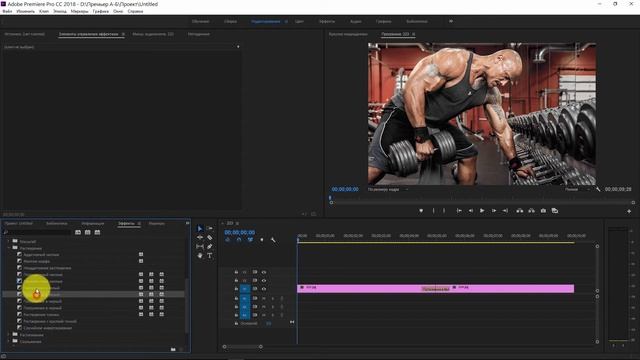The image size is (640, 360).
Task: Select the Hand tool
Action: [200, 256]
